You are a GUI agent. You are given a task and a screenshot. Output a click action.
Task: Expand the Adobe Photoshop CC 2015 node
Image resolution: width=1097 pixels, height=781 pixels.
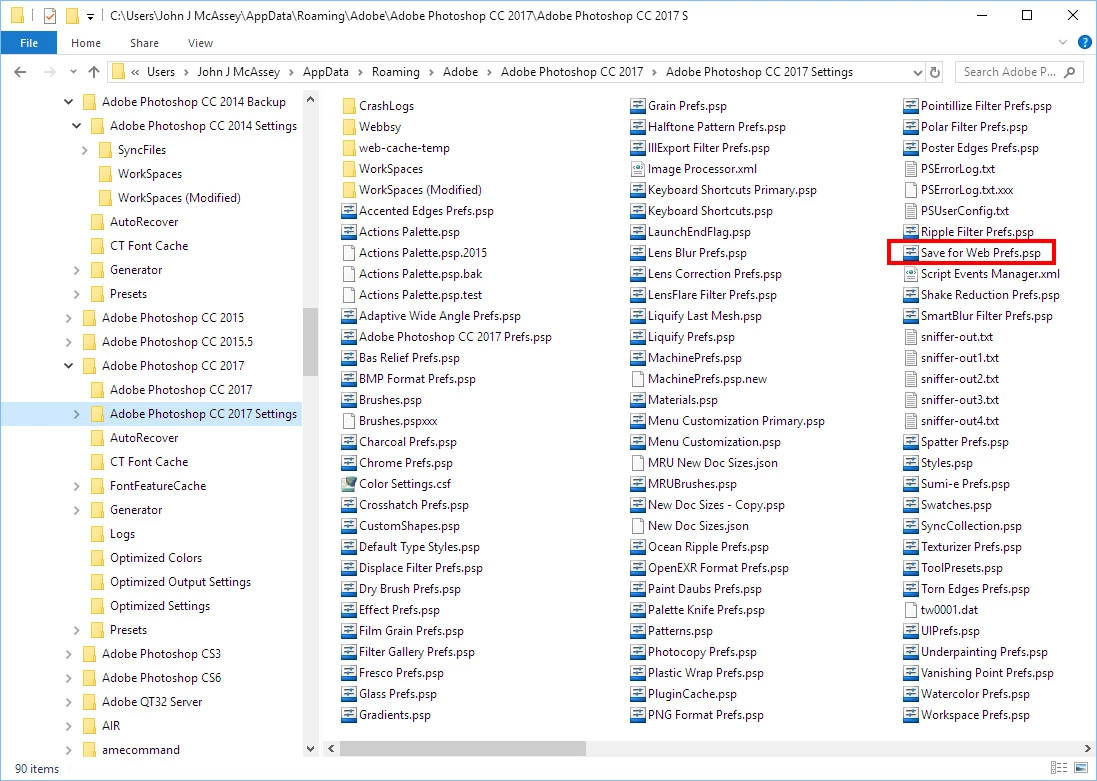pos(69,318)
